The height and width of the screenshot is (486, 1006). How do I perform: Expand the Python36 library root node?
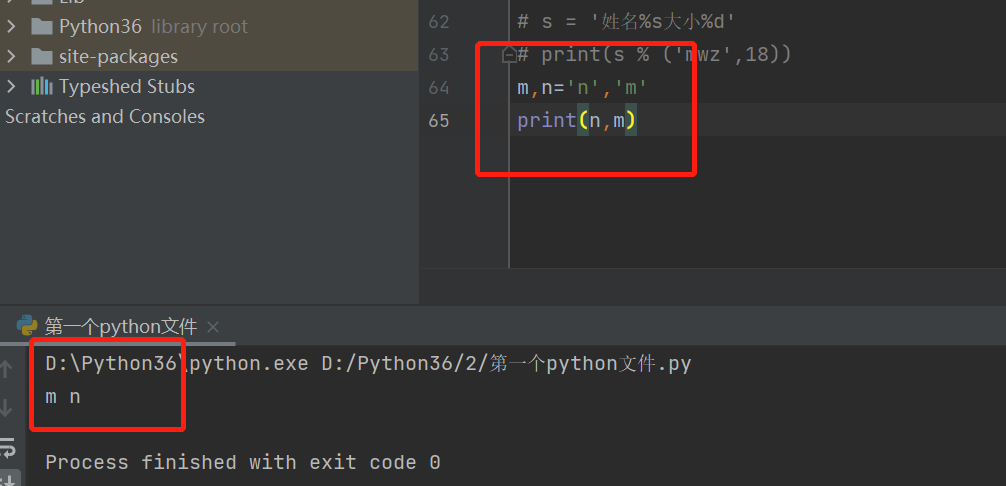10,26
